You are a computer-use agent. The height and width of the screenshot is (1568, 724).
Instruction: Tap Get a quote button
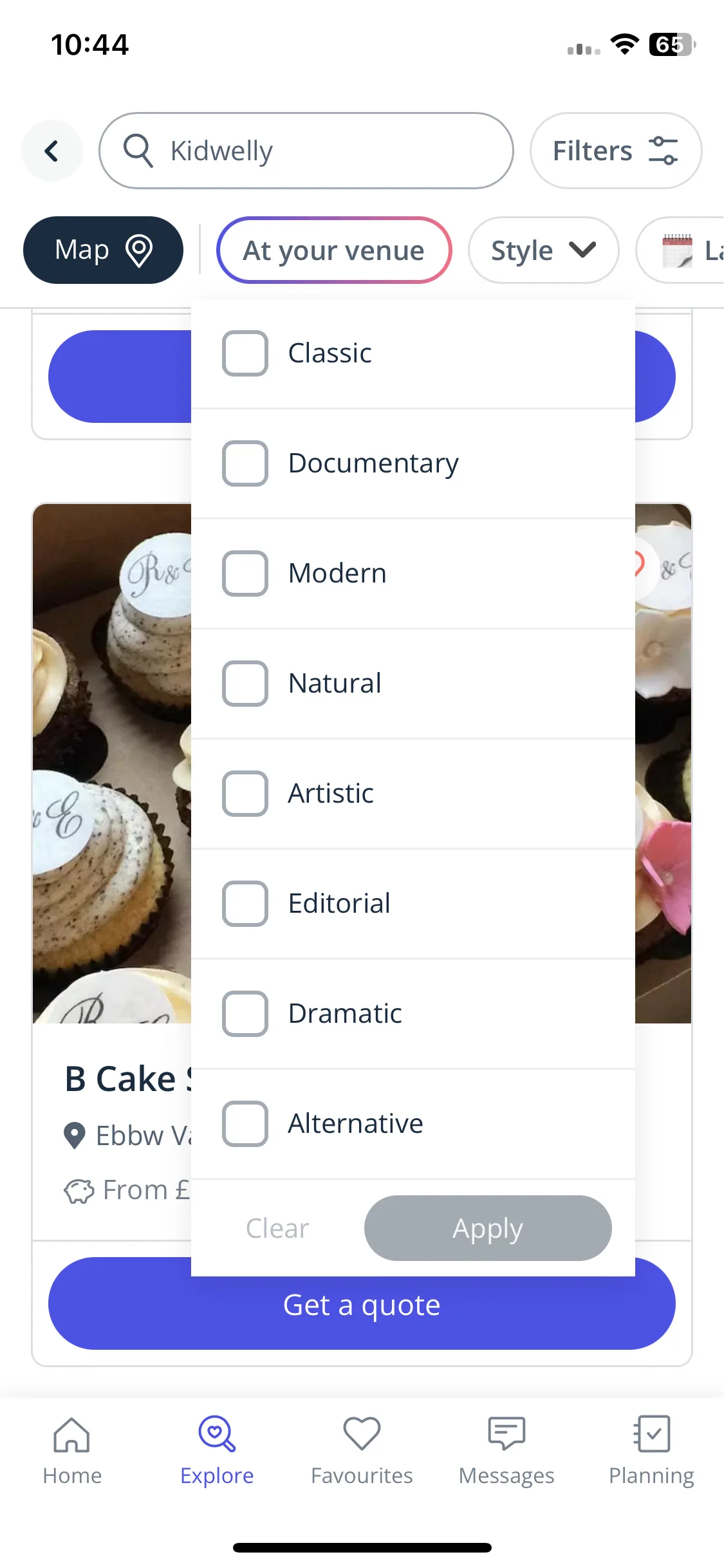(362, 1305)
